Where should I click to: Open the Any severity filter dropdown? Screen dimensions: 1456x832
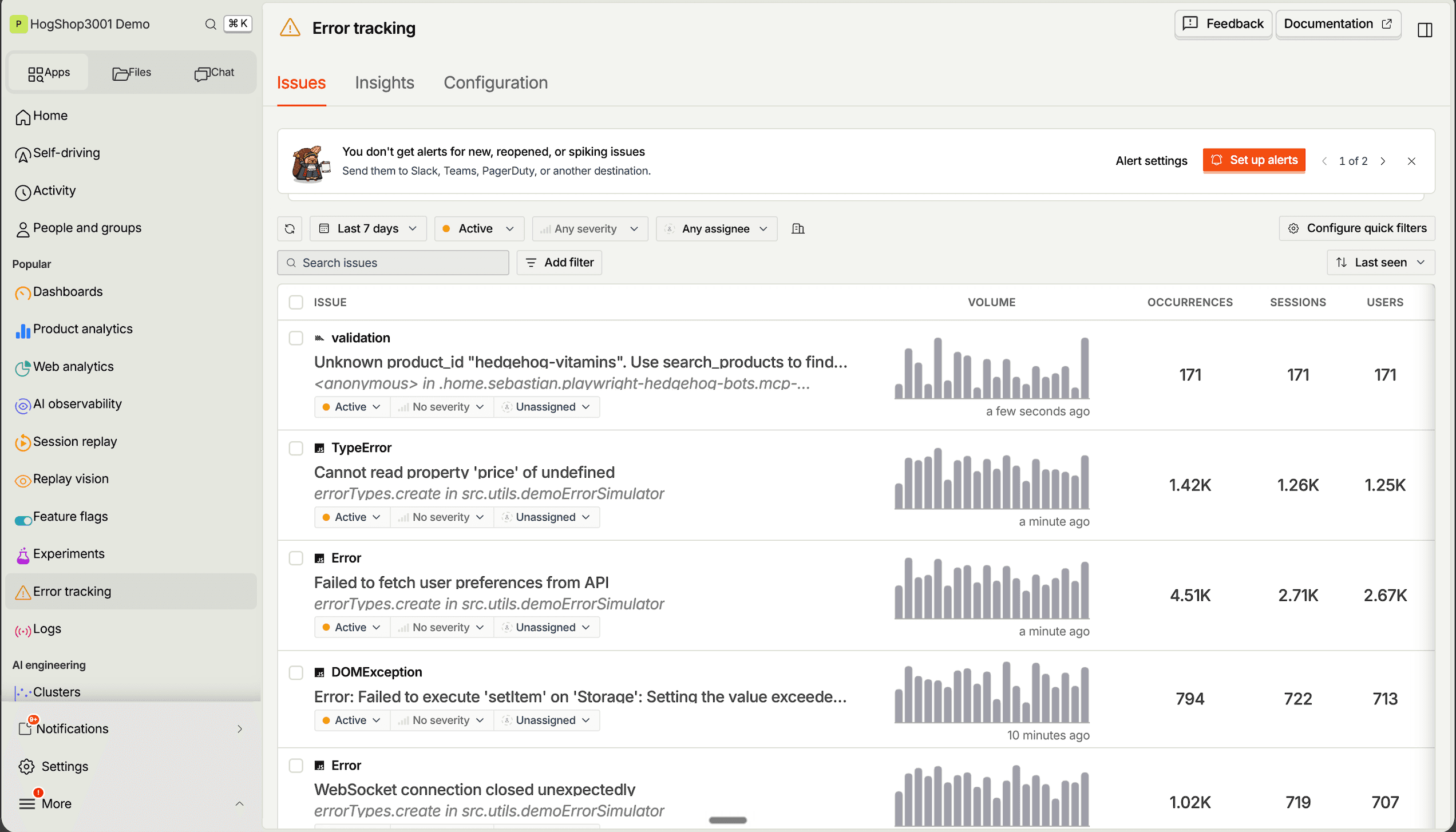[589, 229]
